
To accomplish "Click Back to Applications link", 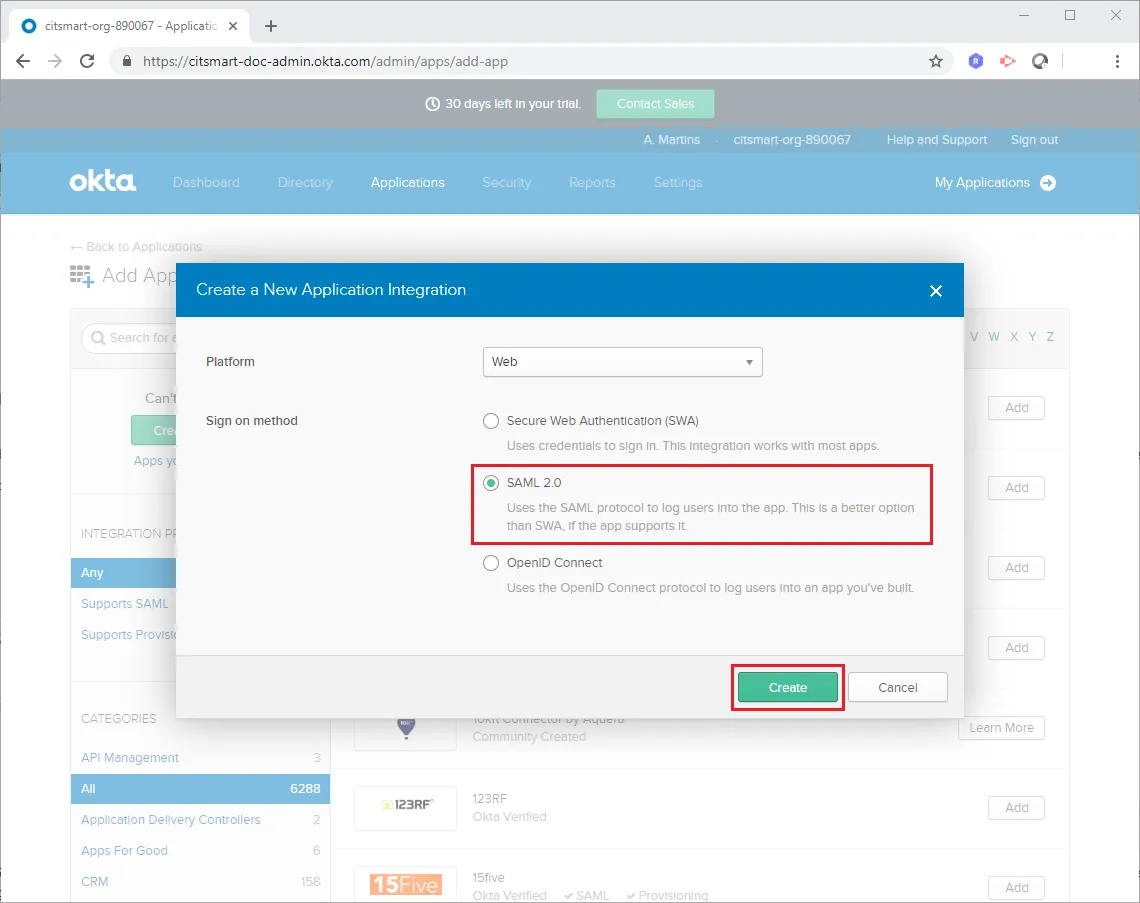I will tap(136, 246).
